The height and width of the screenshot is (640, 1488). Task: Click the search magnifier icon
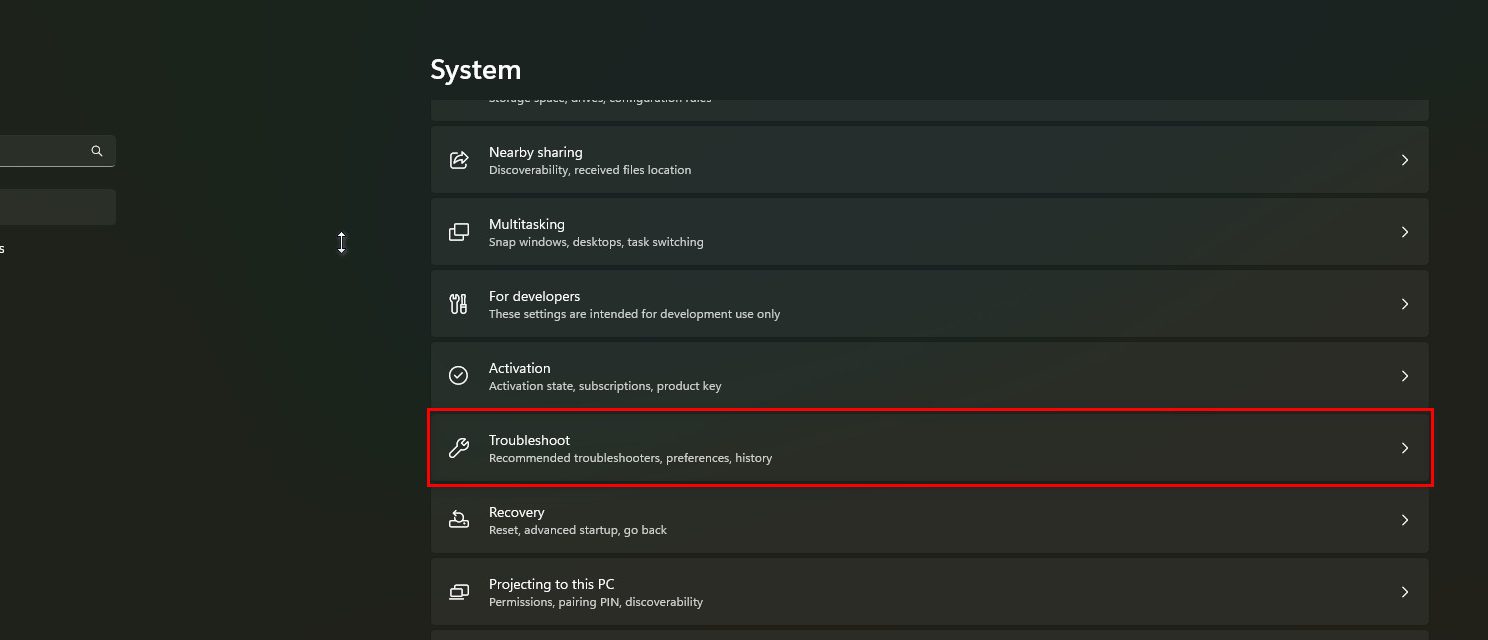tap(97, 151)
